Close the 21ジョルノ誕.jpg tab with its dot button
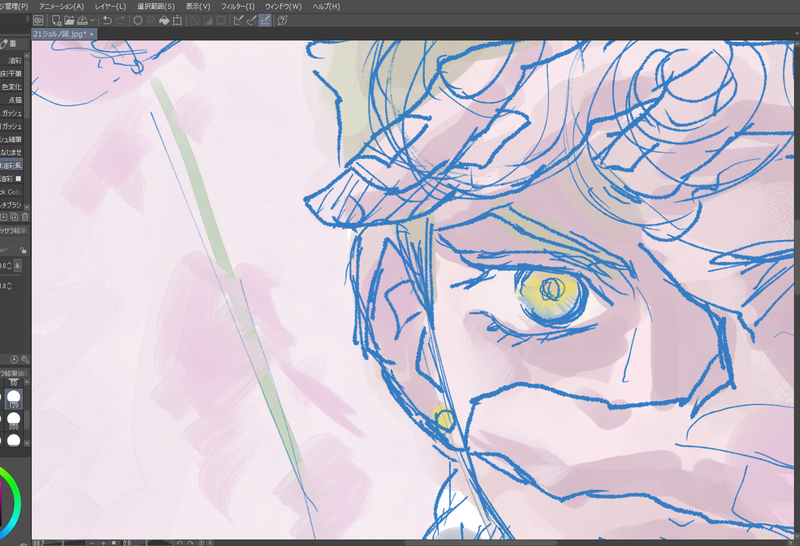800x546 pixels. pos(92,34)
